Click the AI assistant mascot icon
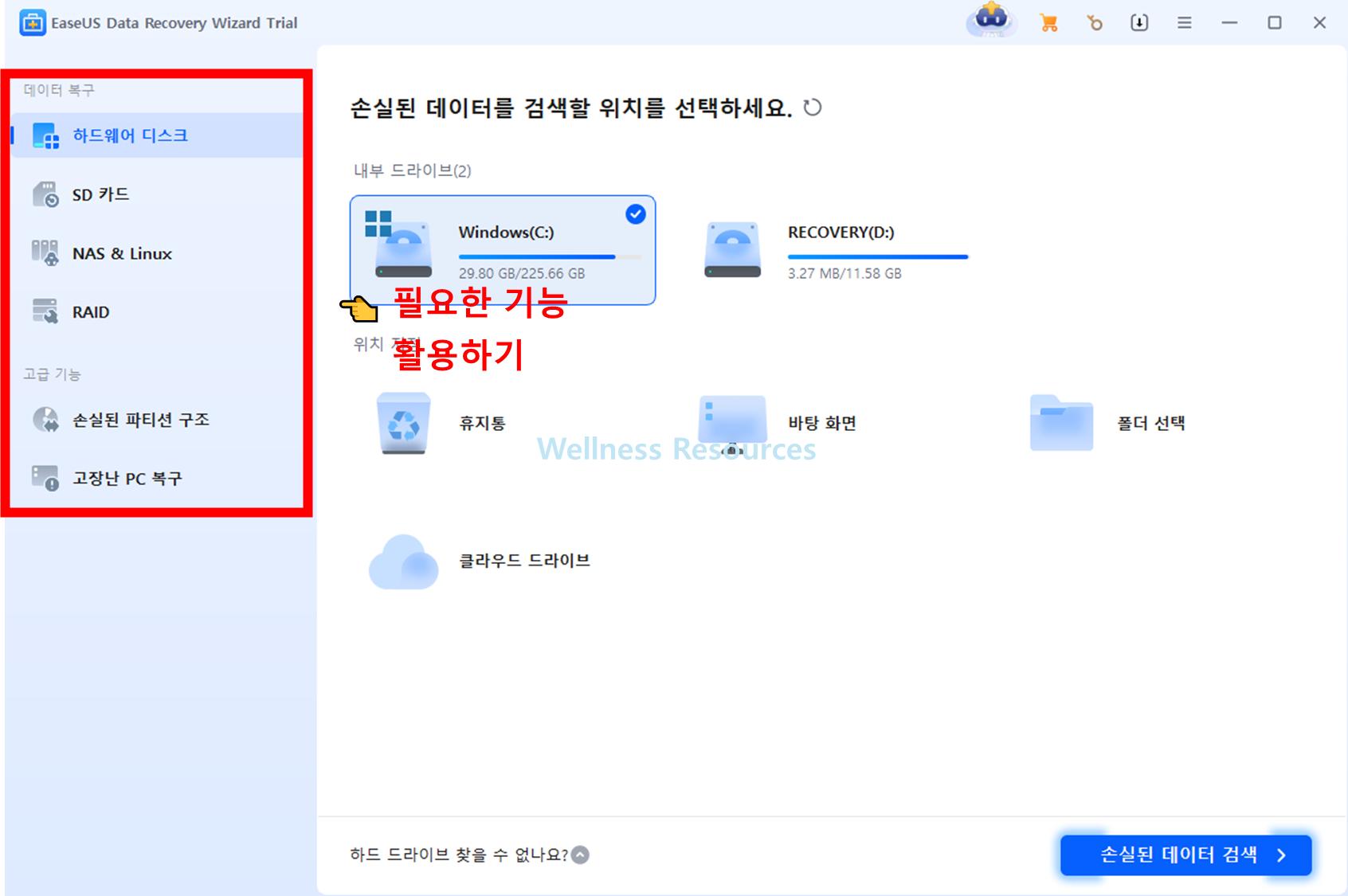This screenshot has width=1348, height=896. coord(992,20)
